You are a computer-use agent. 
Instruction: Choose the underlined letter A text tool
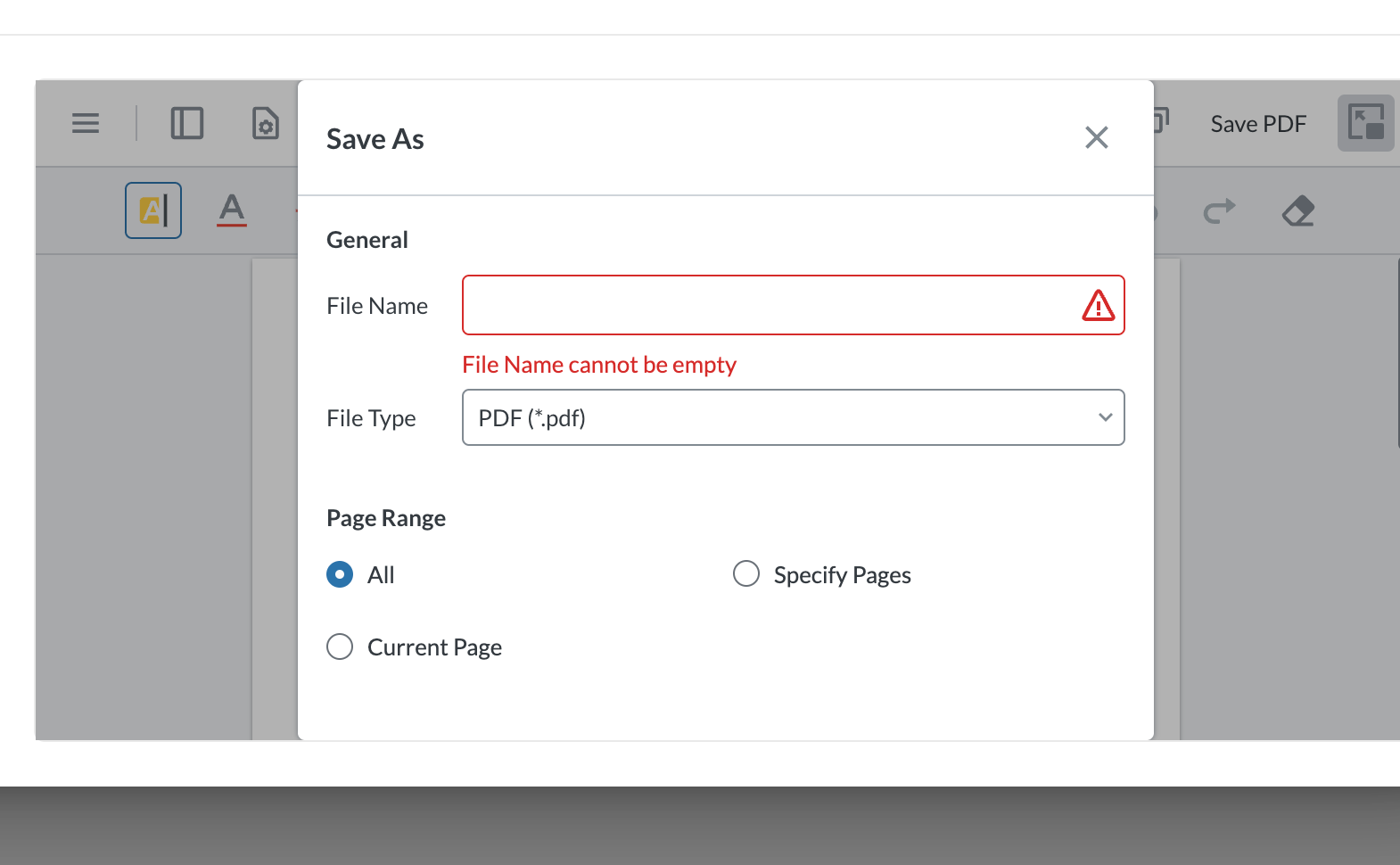pos(232,210)
